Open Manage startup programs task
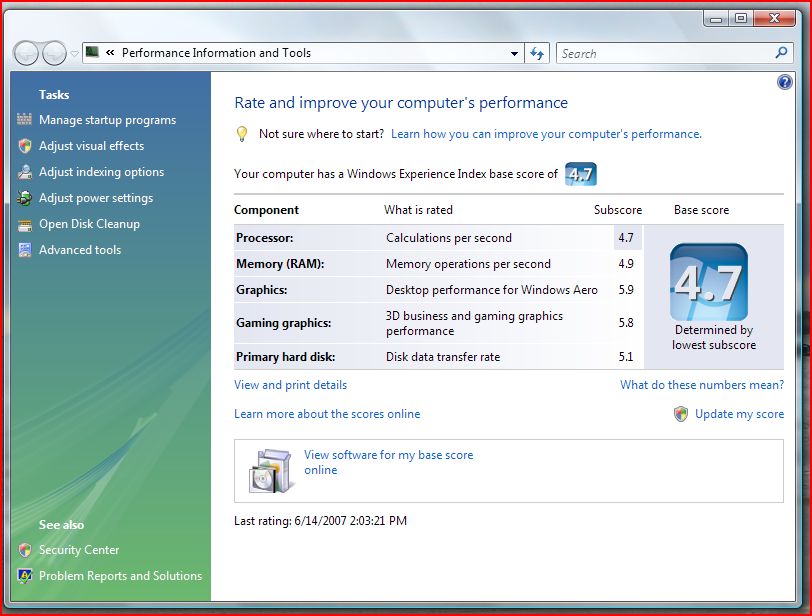The width and height of the screenshot is (812, 616). point(107,120)
